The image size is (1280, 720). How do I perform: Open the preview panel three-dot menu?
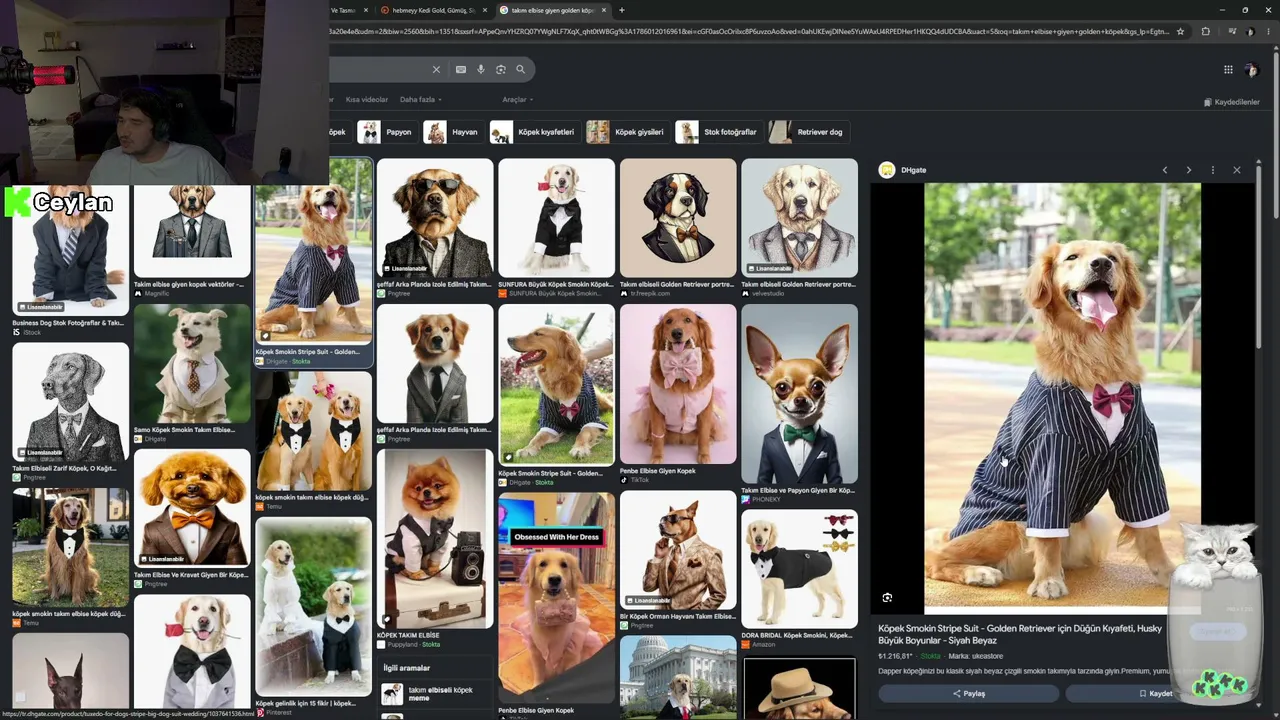click(x=1213, y=170)
